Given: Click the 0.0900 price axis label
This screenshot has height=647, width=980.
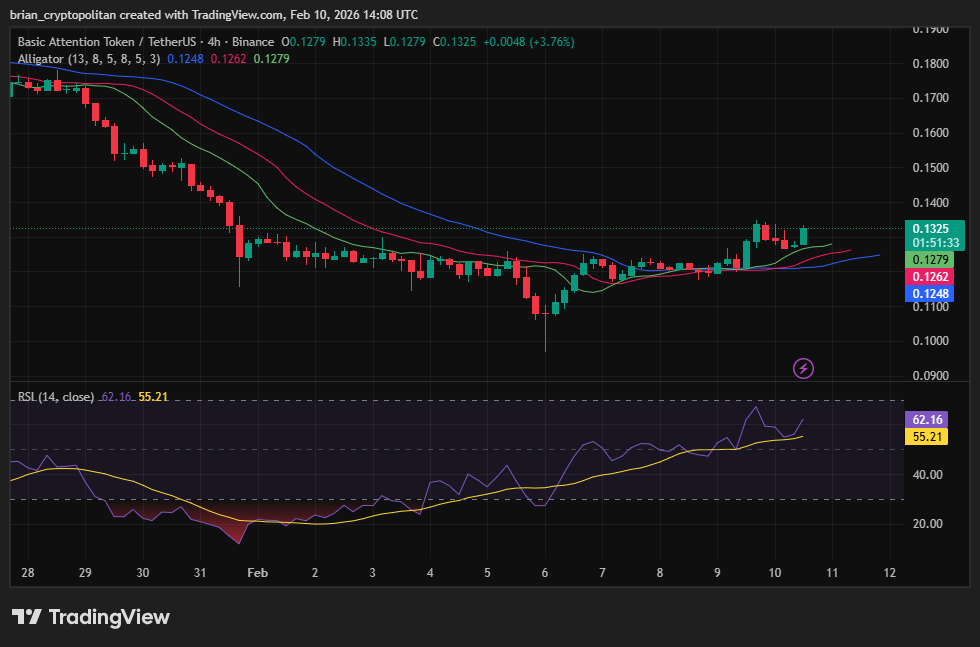Looking at the screenshot, I should pos(931,376).
